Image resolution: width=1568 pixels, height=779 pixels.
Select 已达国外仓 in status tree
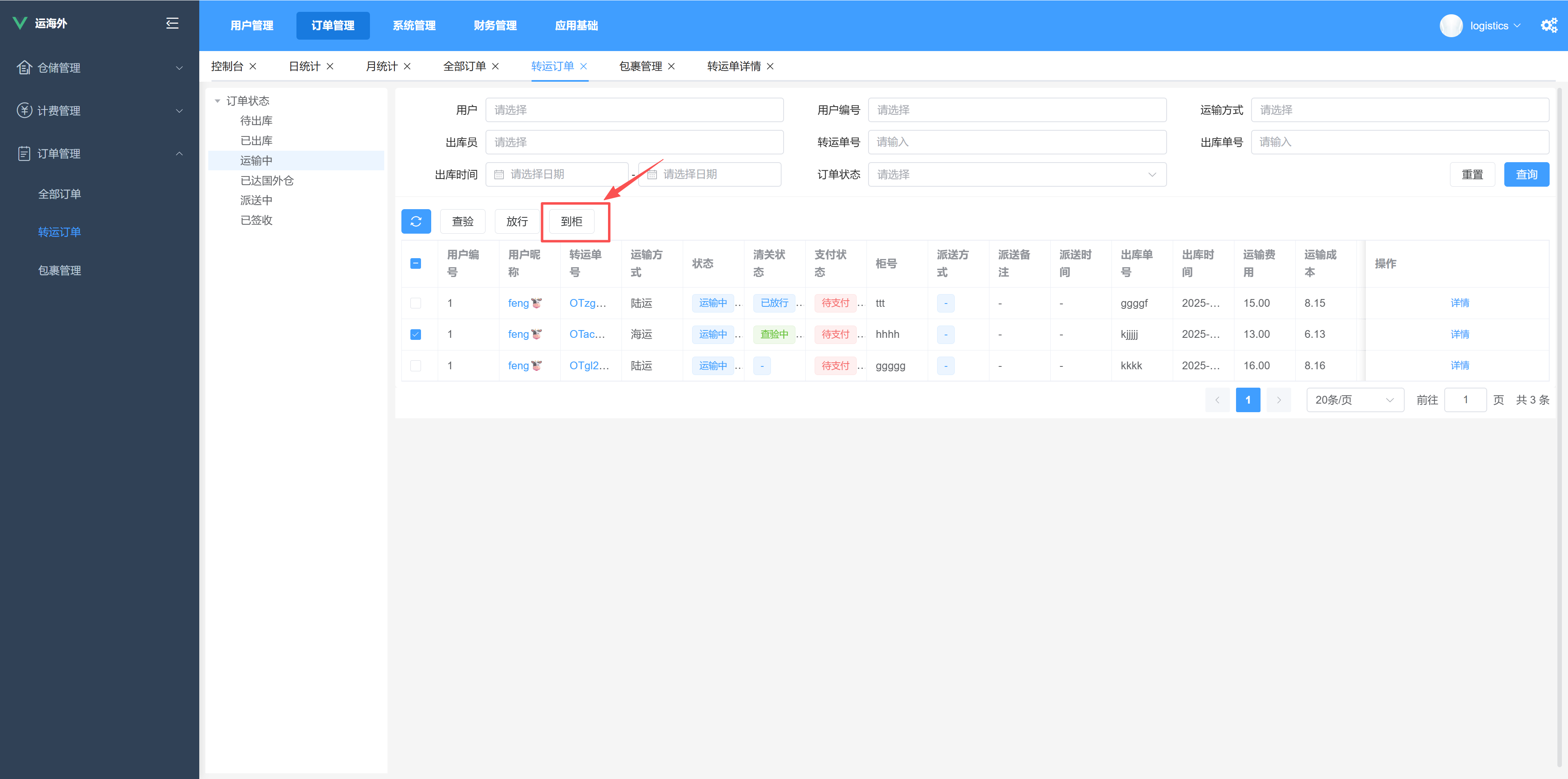coord(267,180)
